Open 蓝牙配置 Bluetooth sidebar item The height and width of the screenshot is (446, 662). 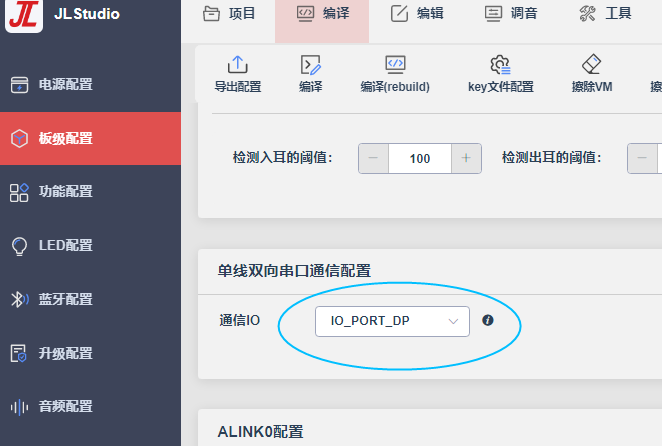90,299
